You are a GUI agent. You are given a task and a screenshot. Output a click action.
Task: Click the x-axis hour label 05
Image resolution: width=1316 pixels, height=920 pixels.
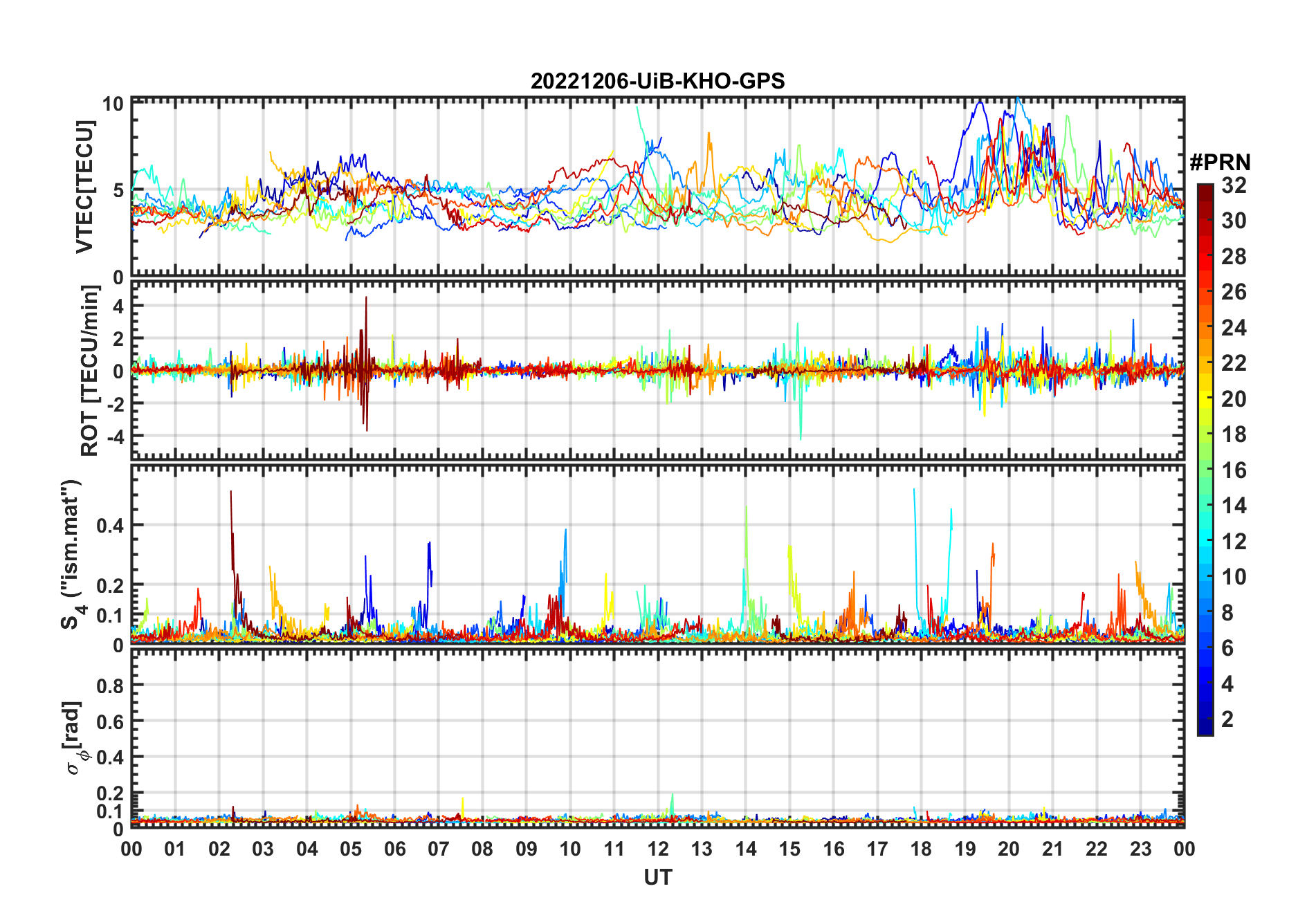click(351, 849)
